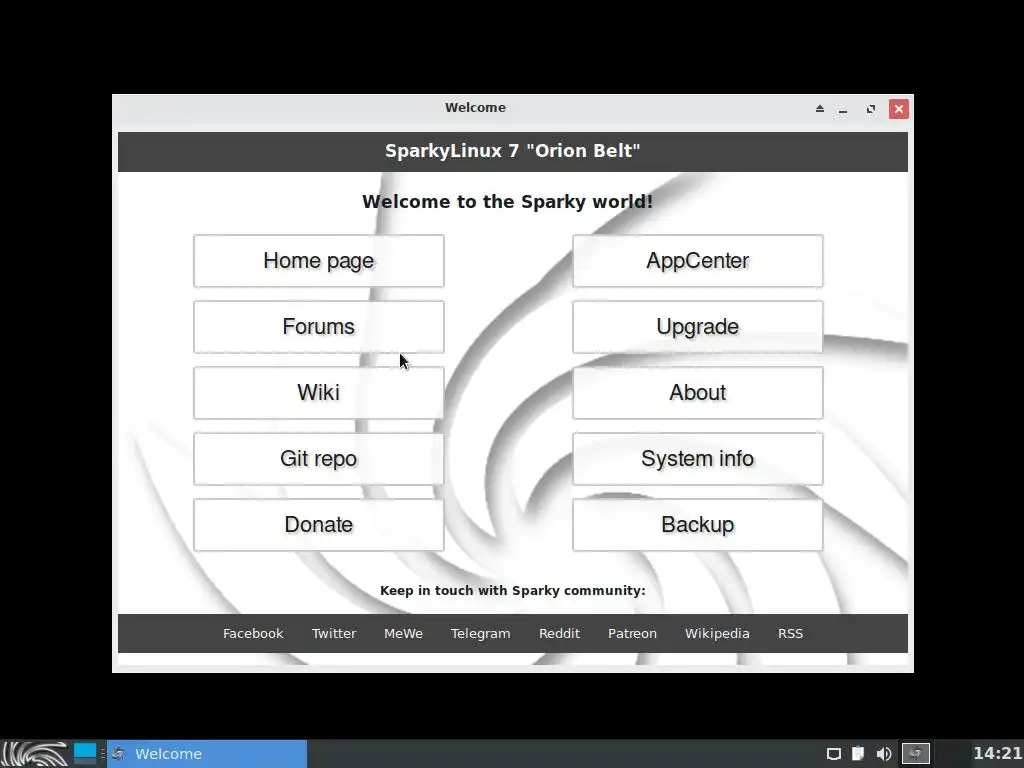Open the Telegram link
This screenshot has height=768, width=1024.
point(481,633)
